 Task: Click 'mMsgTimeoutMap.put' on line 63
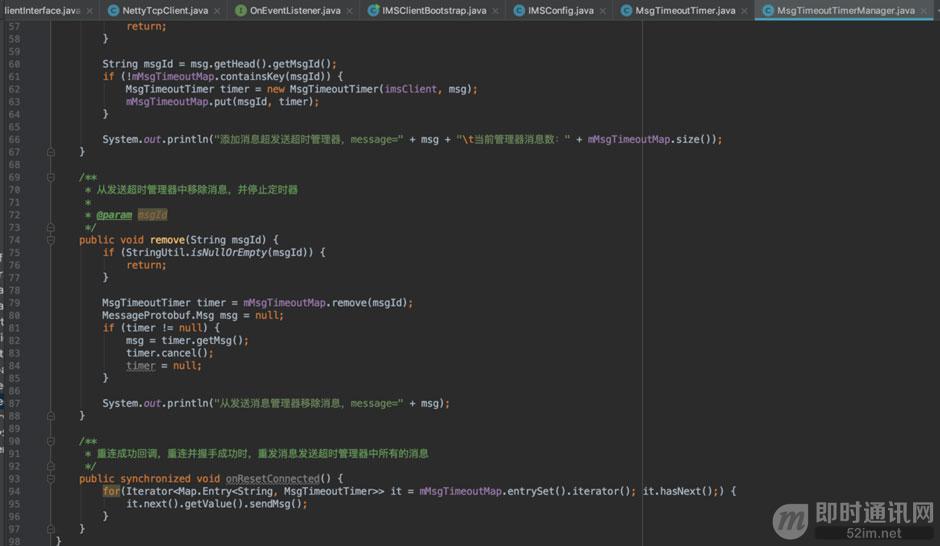[179, 101]
